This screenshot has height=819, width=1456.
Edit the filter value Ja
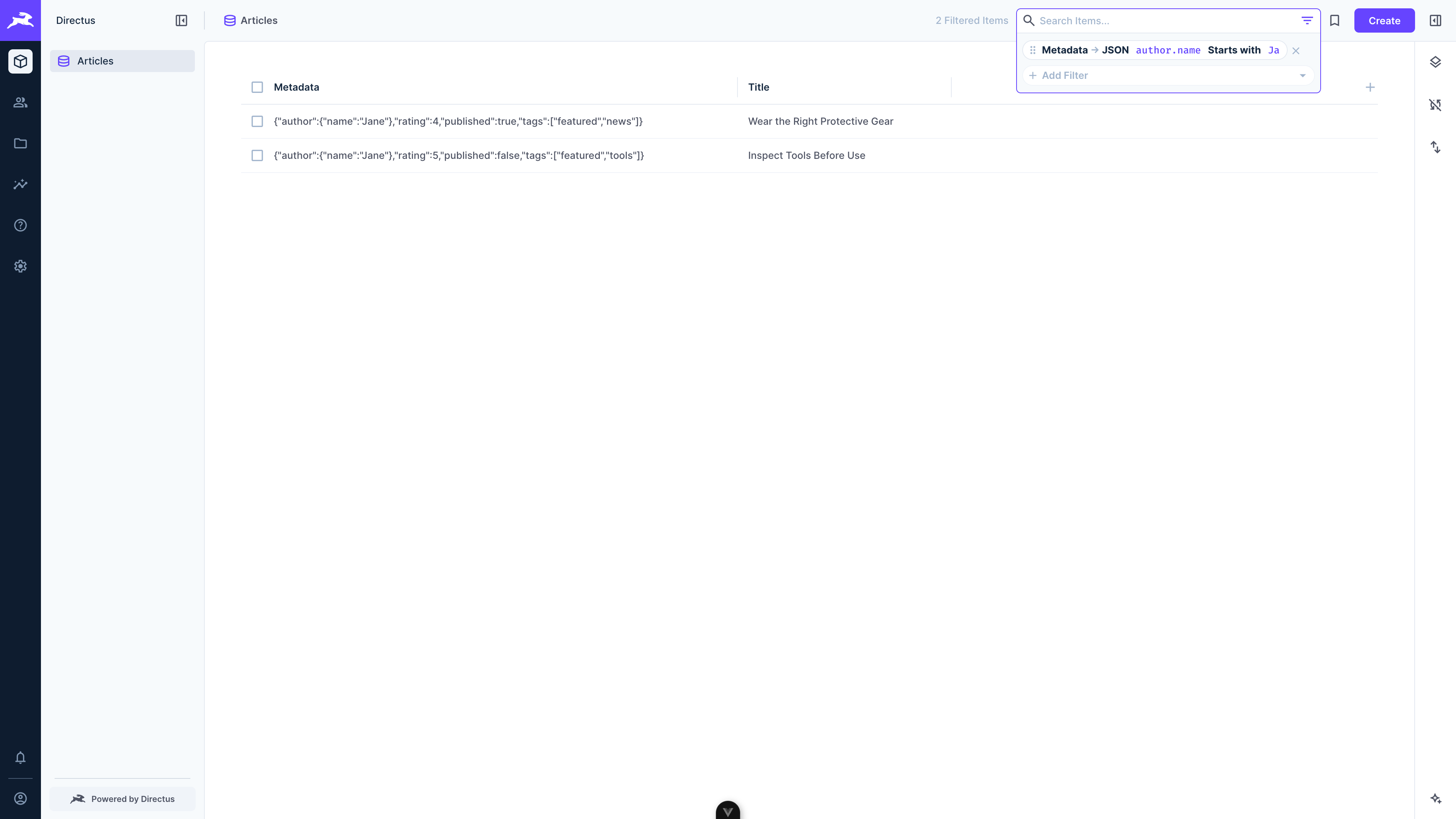[x=1274, y=50]
